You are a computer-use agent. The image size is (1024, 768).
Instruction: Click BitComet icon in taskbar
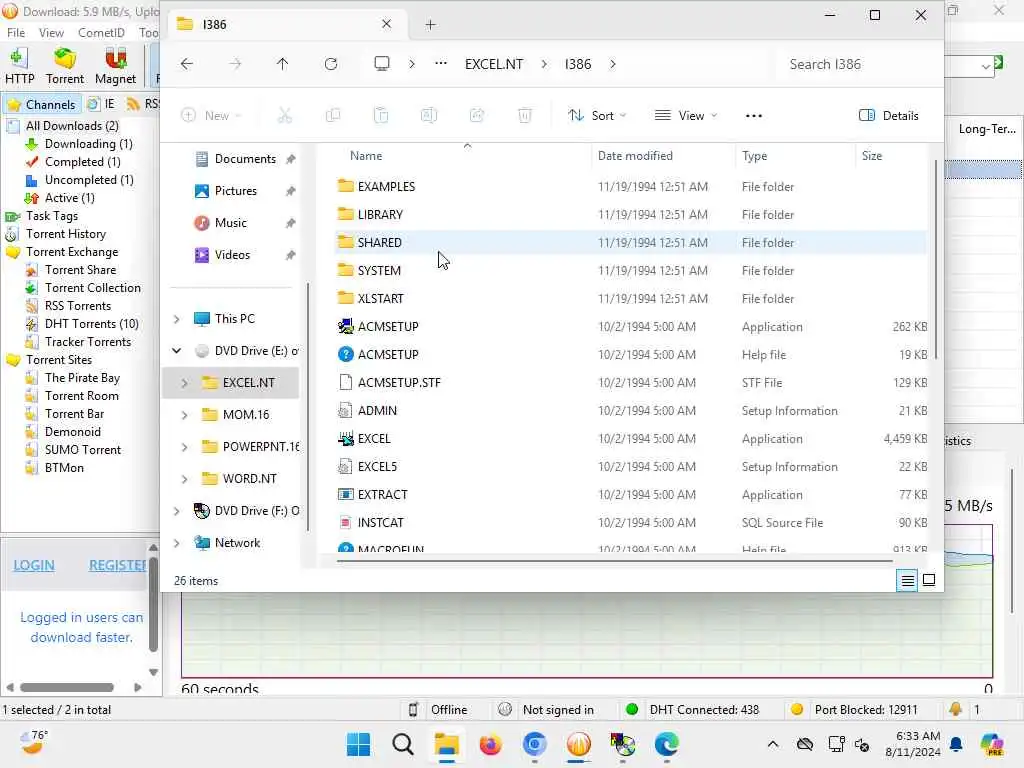(x=579, y=744)
